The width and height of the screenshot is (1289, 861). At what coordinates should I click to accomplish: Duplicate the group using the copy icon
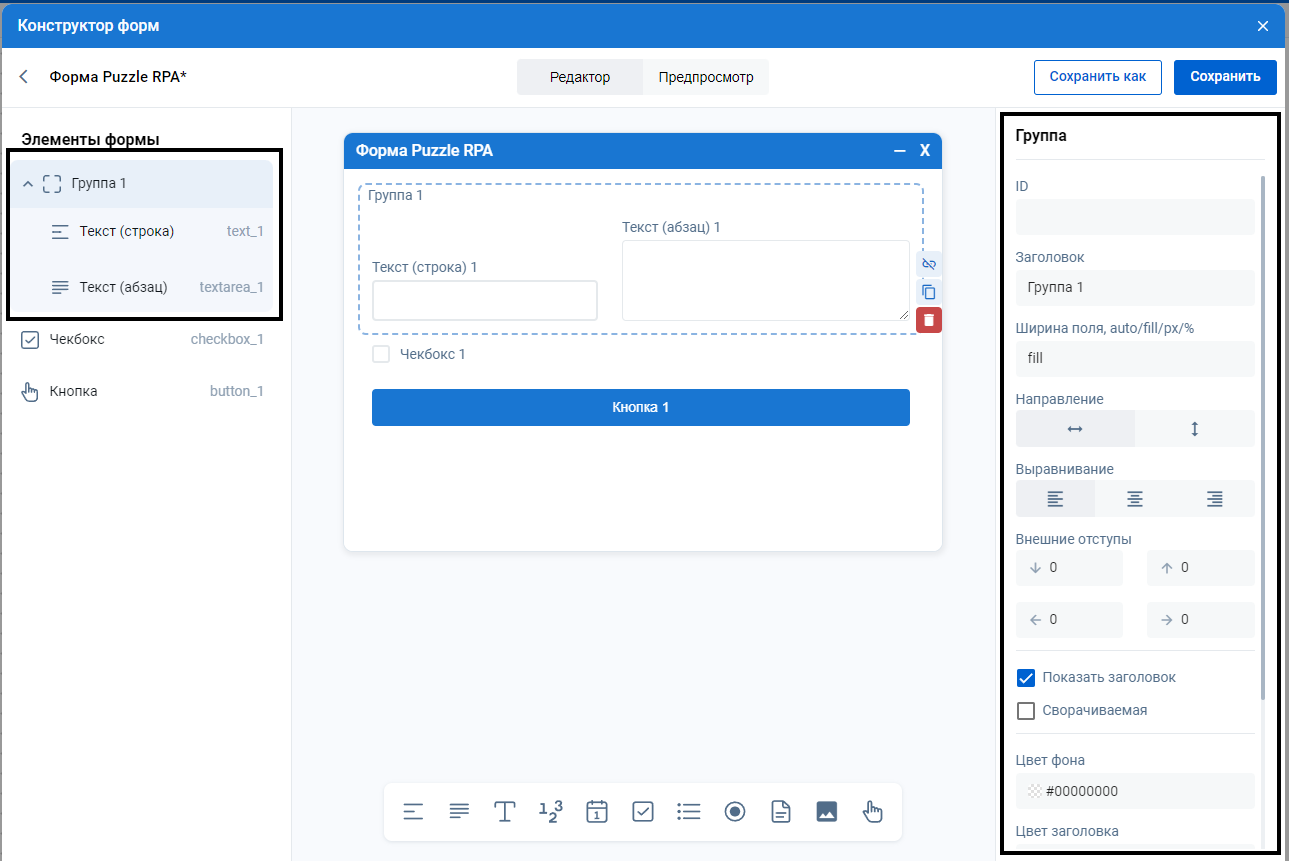tap(929, 292)
